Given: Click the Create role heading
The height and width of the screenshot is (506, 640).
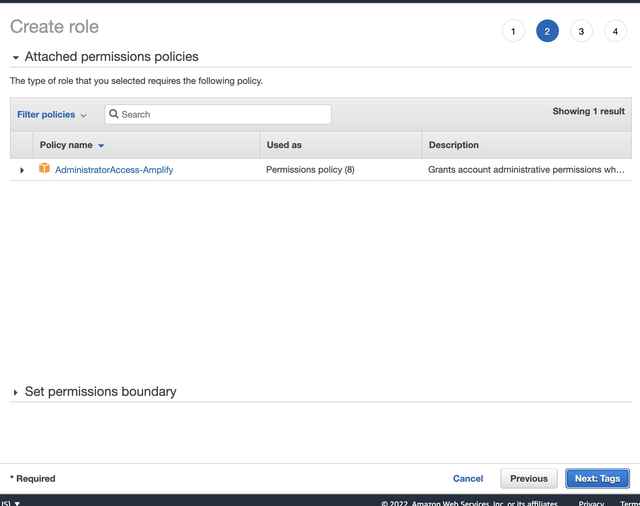Looking at the screenshot, I should click(x=54, y=27).
